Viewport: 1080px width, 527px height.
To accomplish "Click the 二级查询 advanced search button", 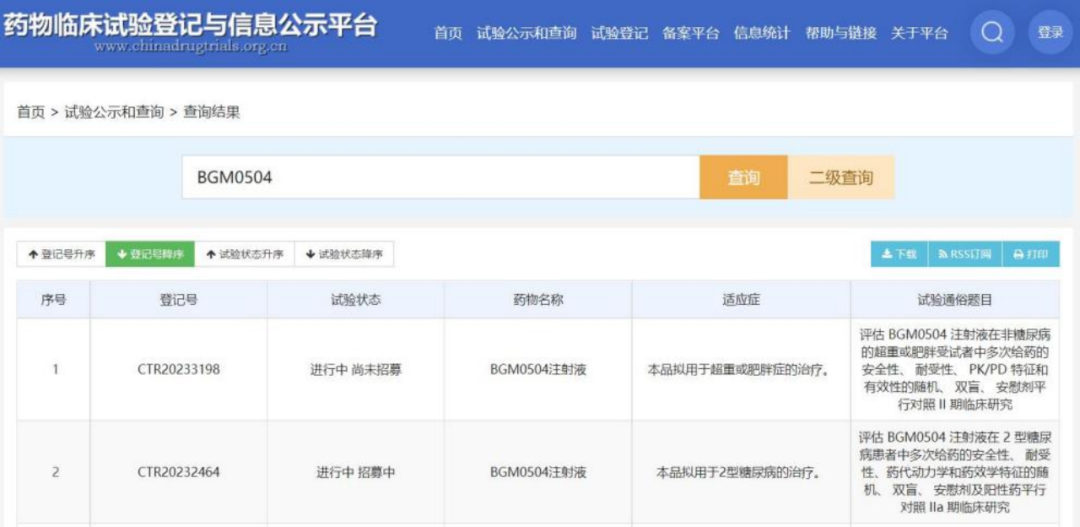I will click(840, 178).
